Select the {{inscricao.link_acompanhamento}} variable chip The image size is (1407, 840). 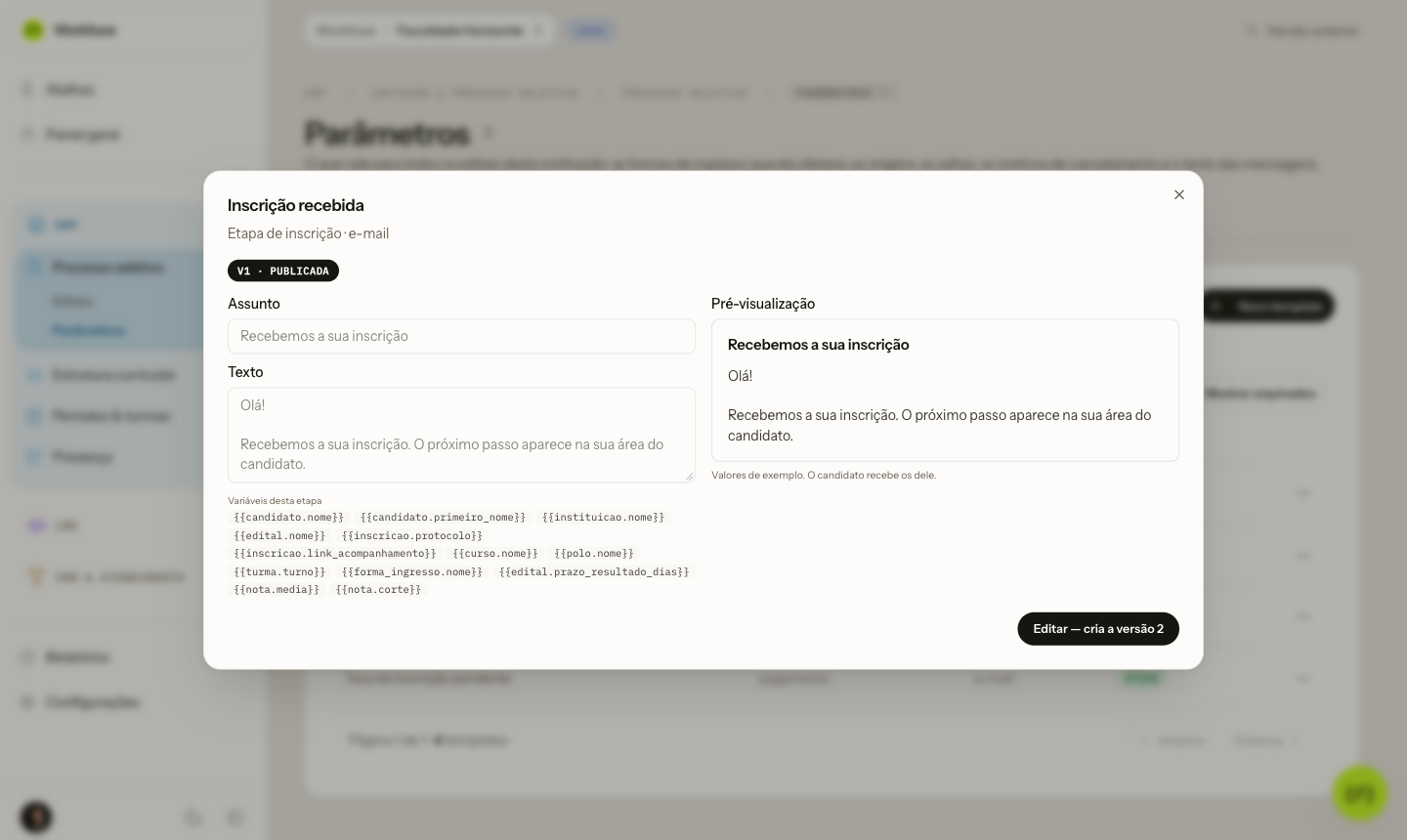point(335,554)
